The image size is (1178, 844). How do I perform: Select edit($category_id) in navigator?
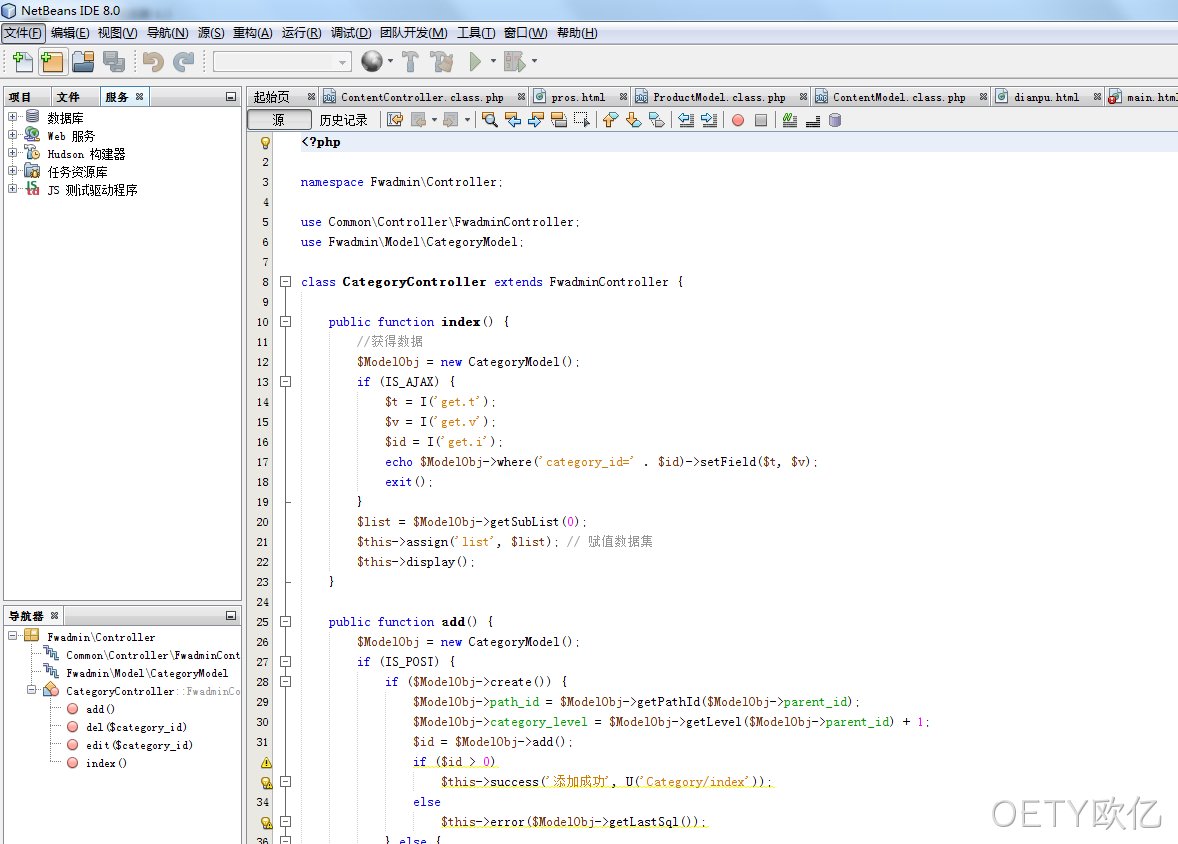pos(139,745)
